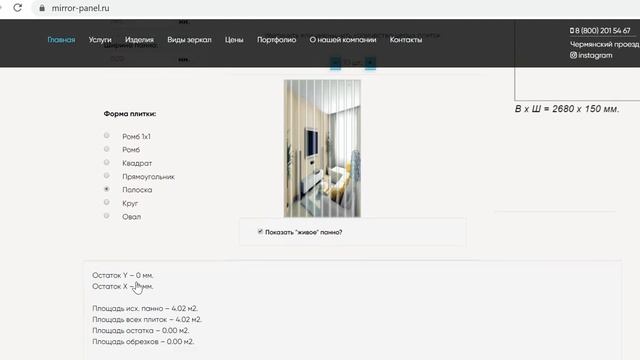
Task: Click the padlock site security icon
Action: point(42,8)
